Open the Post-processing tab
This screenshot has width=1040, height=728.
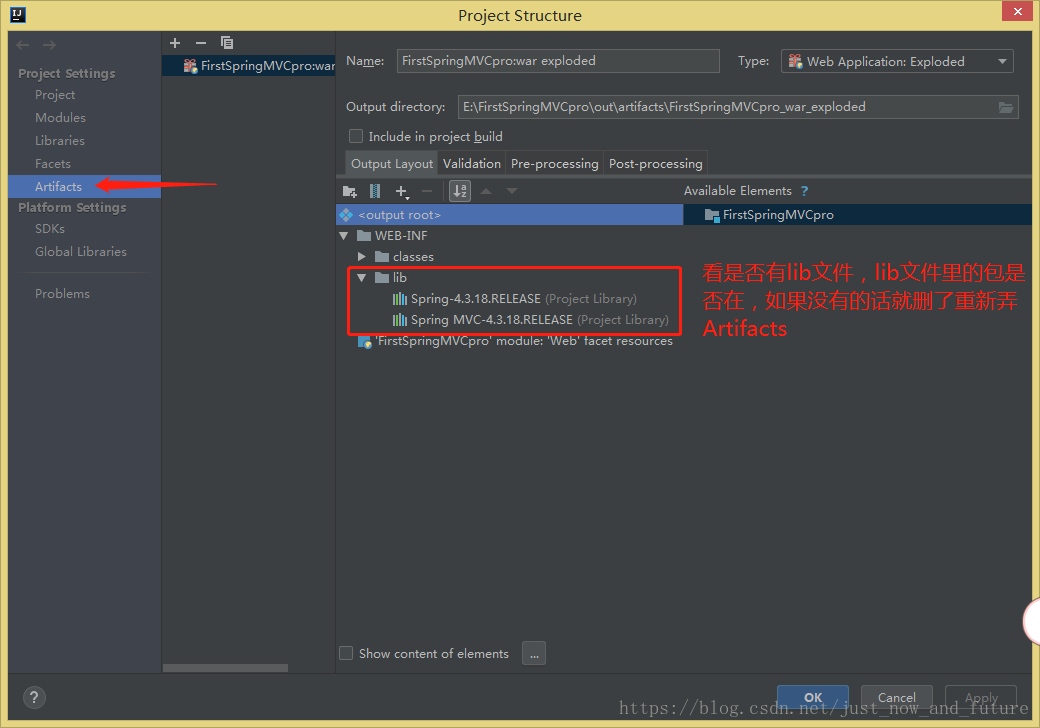(655, 164)
